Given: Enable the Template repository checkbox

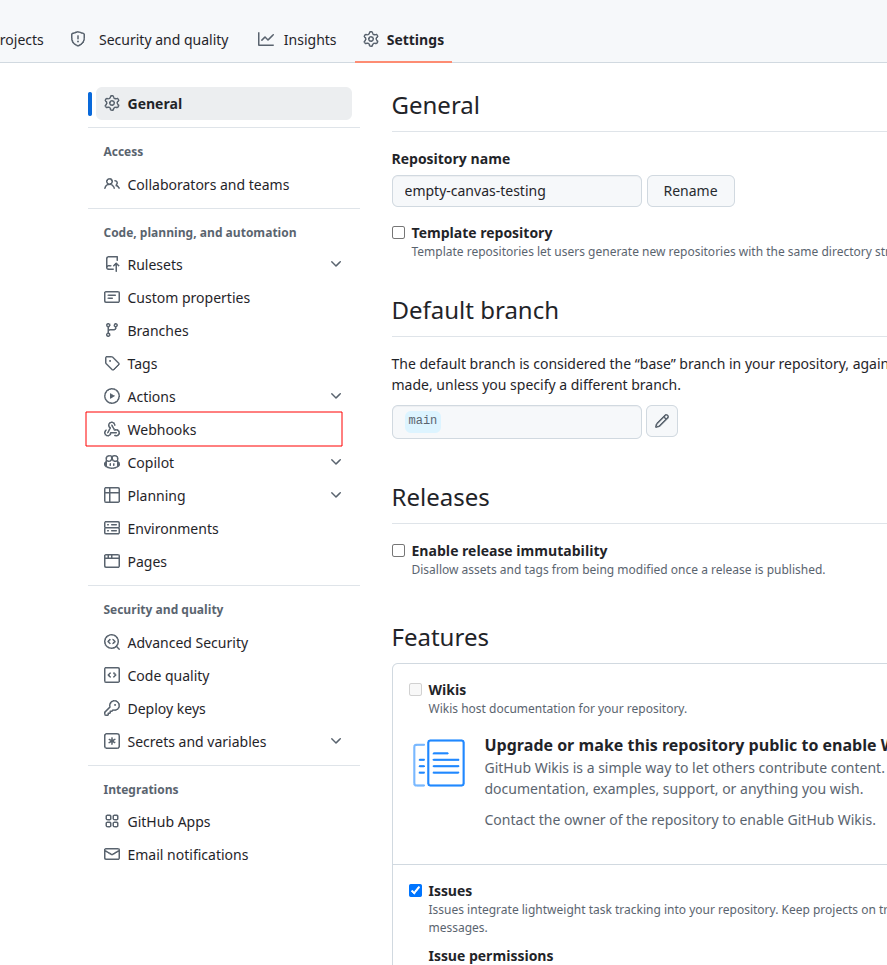Looking at the screenshot, I should (398, 233).
